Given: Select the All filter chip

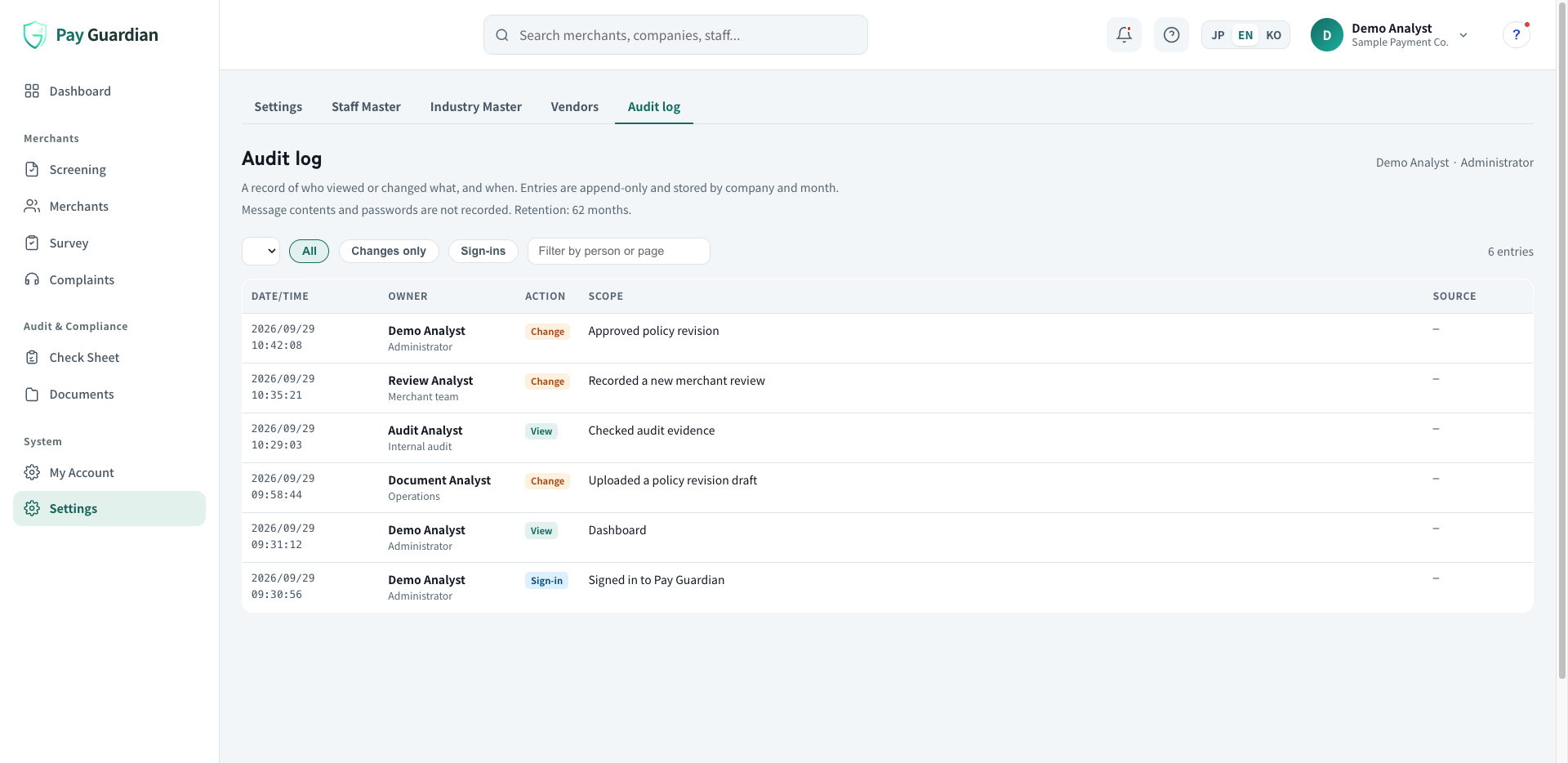Looking at the screenshot, I should pyautogui.click(x=309, y=251).
